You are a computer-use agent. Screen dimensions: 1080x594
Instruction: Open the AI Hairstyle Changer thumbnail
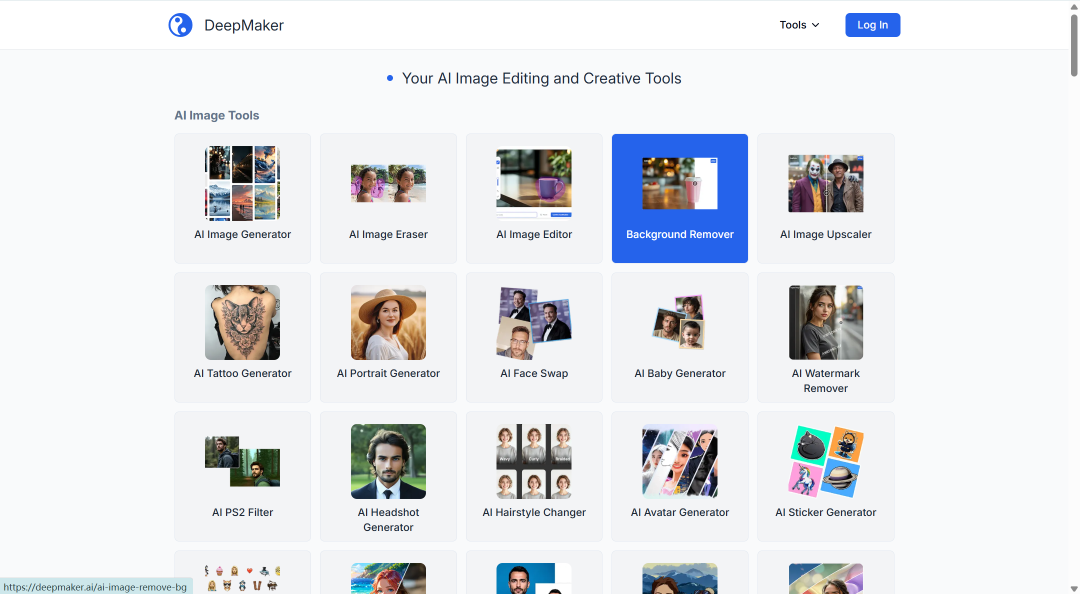click(534, 461)
